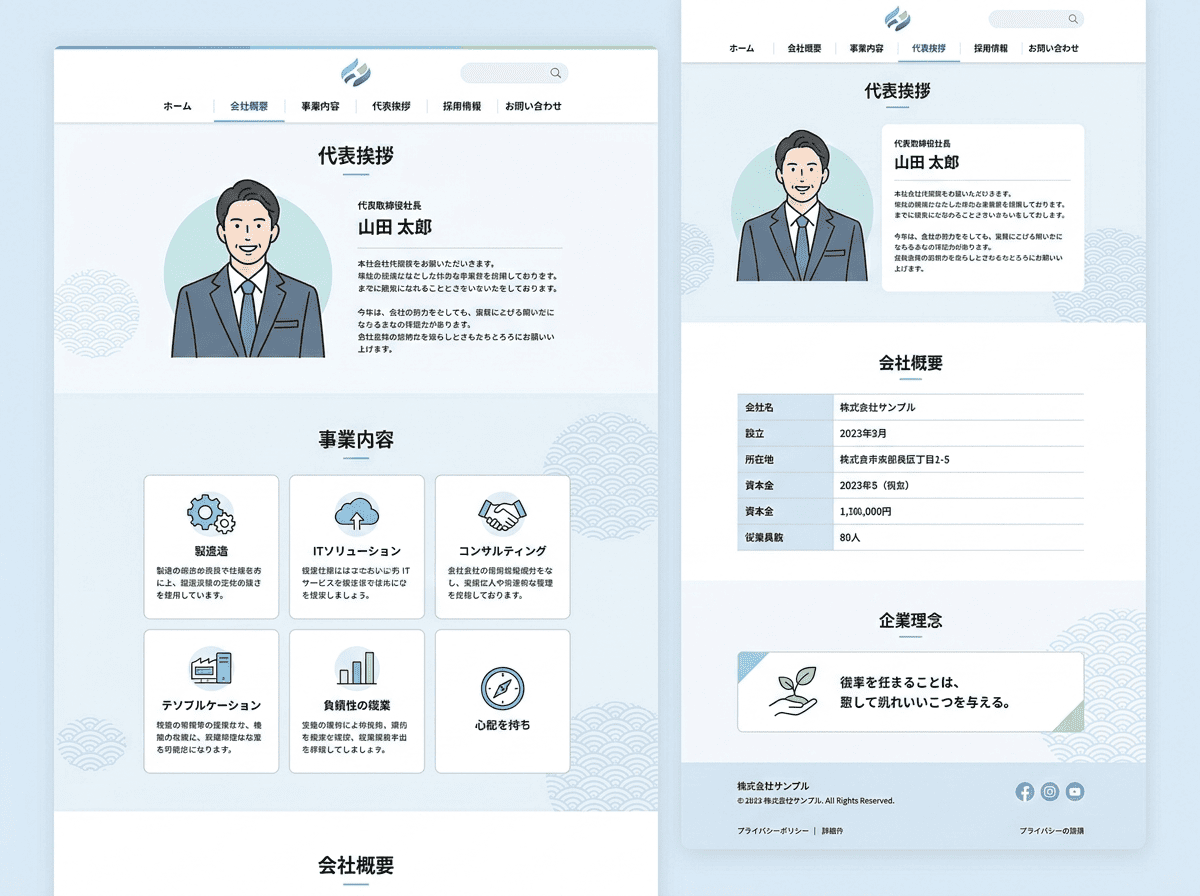Viewport: 1200px width, 896px height.
Task: Select the bar chart icon for 負頗性の簇業
Action: 357,667
